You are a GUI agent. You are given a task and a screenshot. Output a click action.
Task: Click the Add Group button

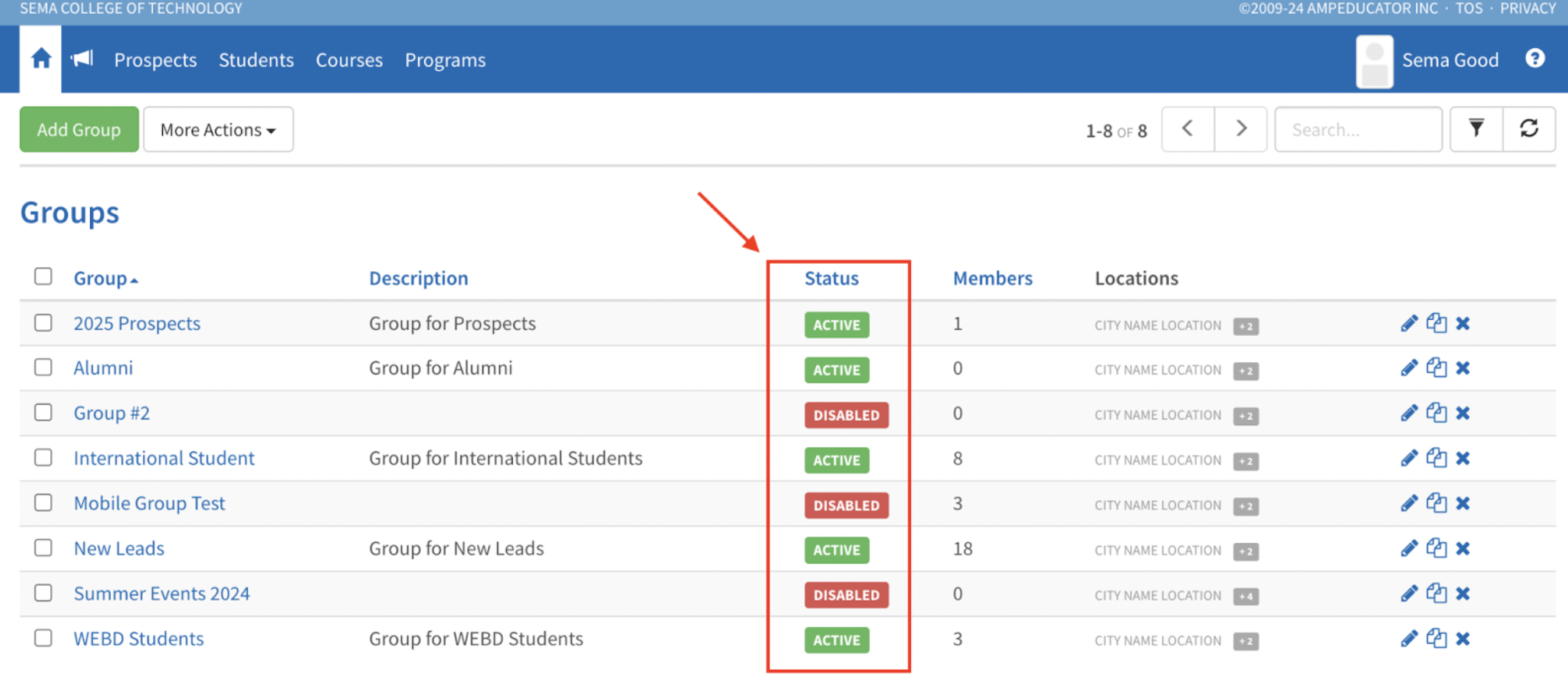[x=79, y=130]
